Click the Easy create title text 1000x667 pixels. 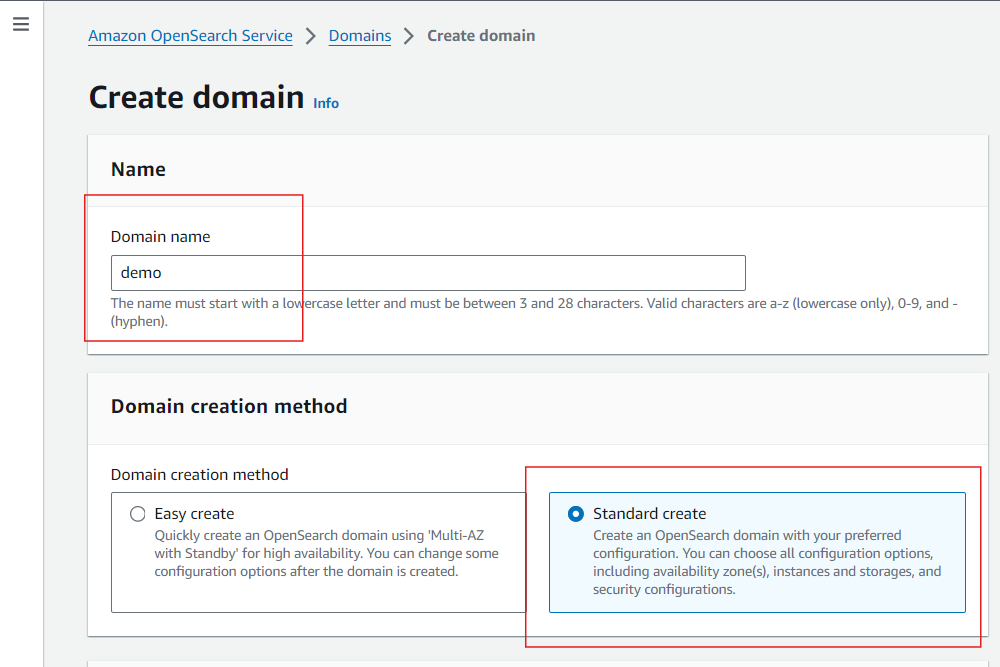[194, 514]
